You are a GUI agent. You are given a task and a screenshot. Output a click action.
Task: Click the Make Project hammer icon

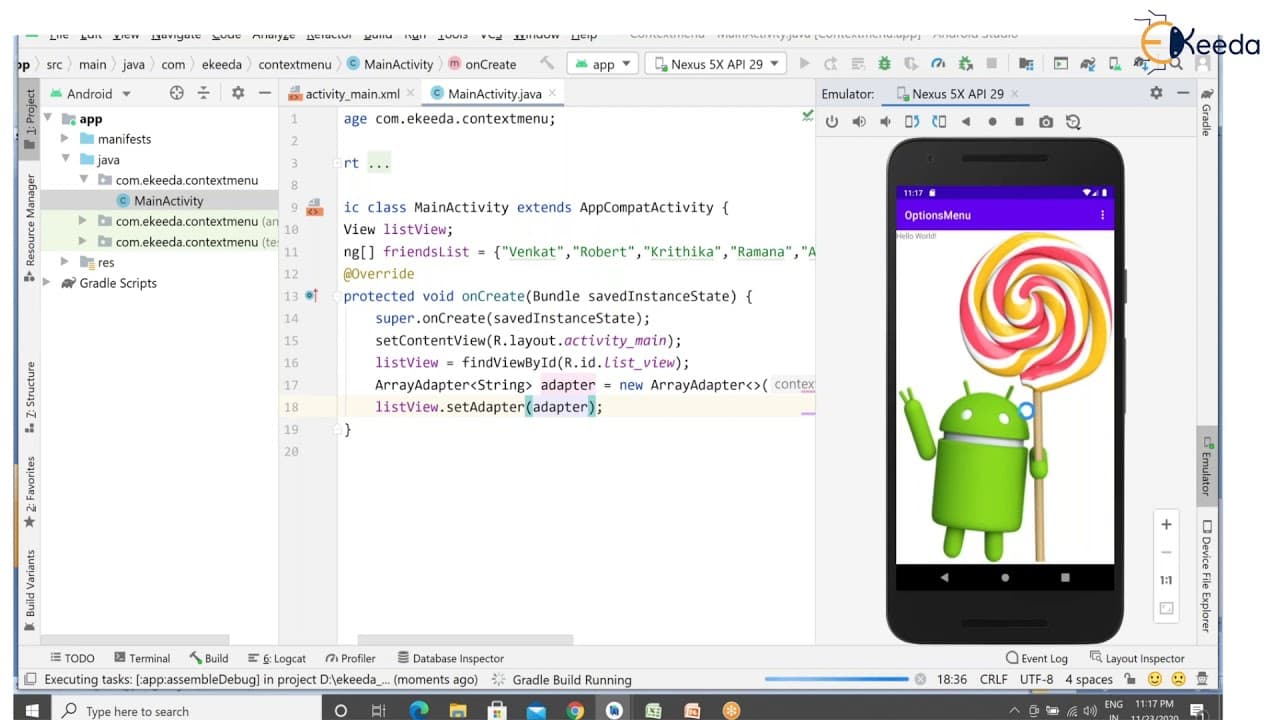coord(547,63)
